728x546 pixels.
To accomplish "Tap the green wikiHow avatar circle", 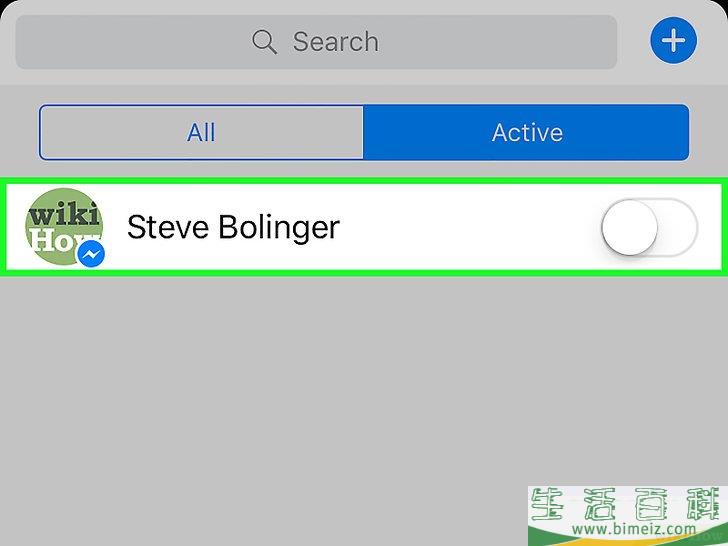I will coord(64,227).
